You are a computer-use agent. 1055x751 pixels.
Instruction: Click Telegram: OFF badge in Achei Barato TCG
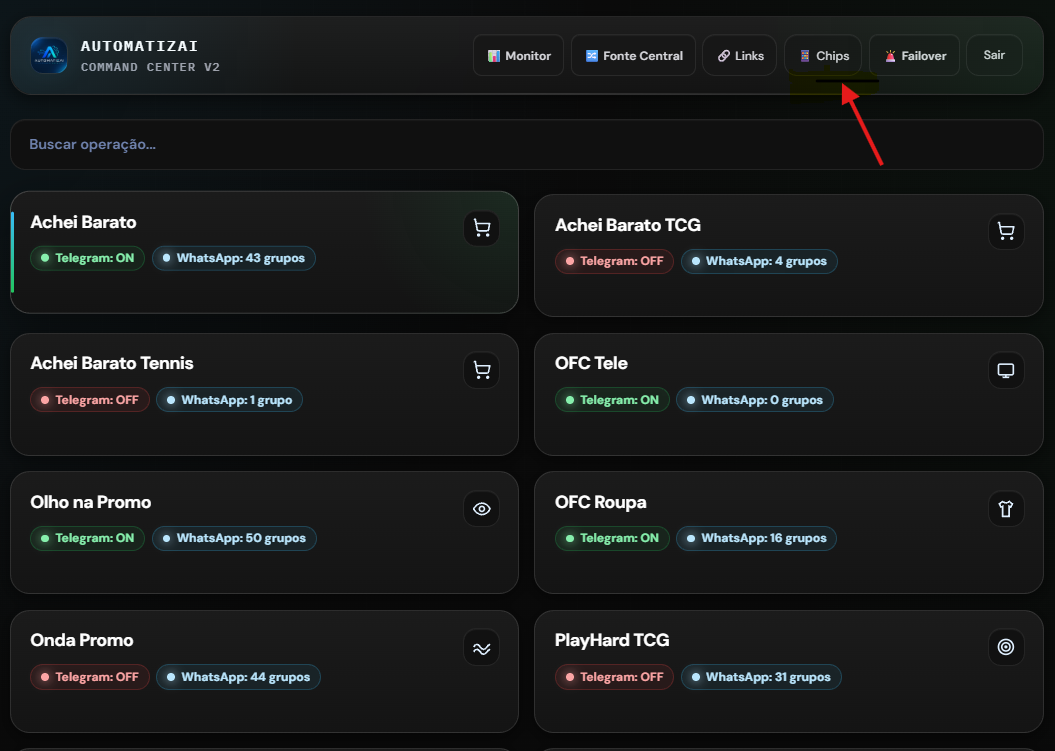(614, 261)
